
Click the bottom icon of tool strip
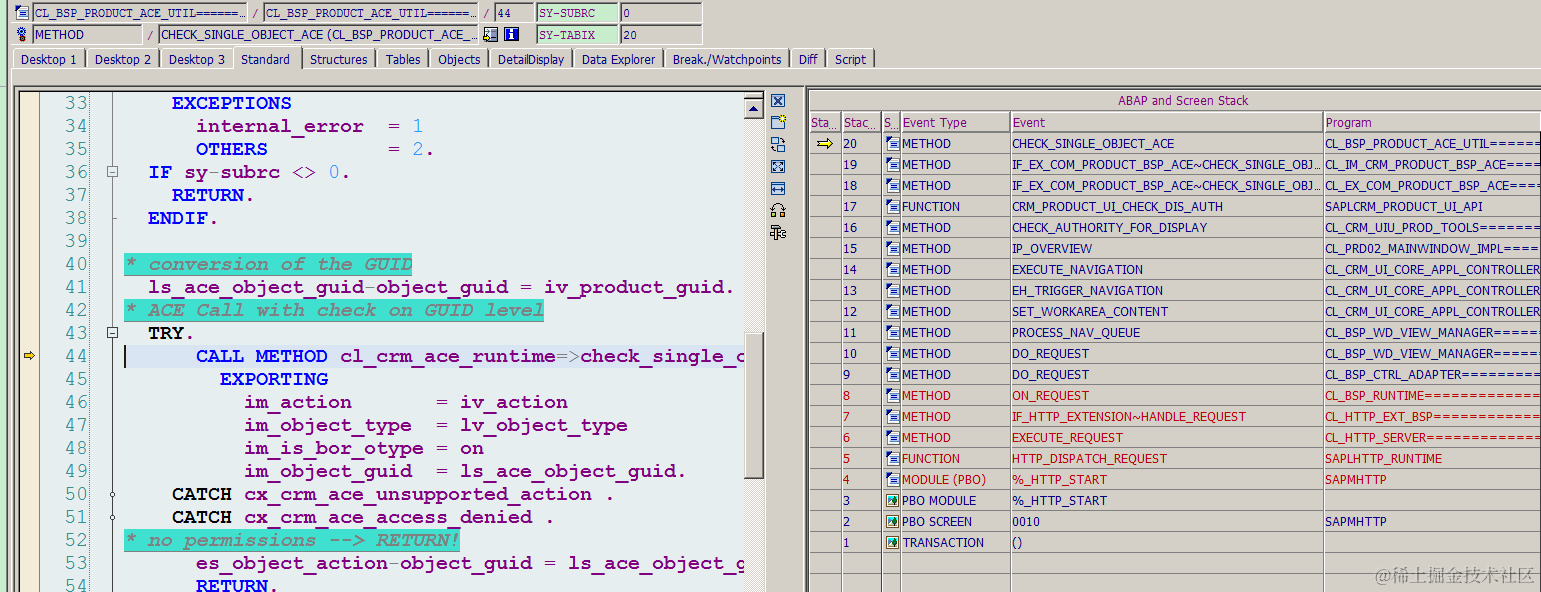point(778,232)
